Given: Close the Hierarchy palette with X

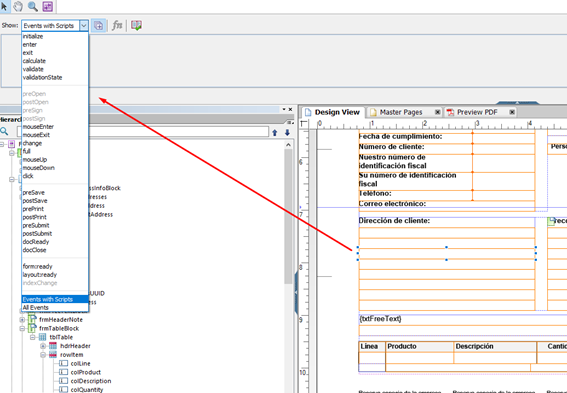Looking at the screenshot, I should point(290,109).
